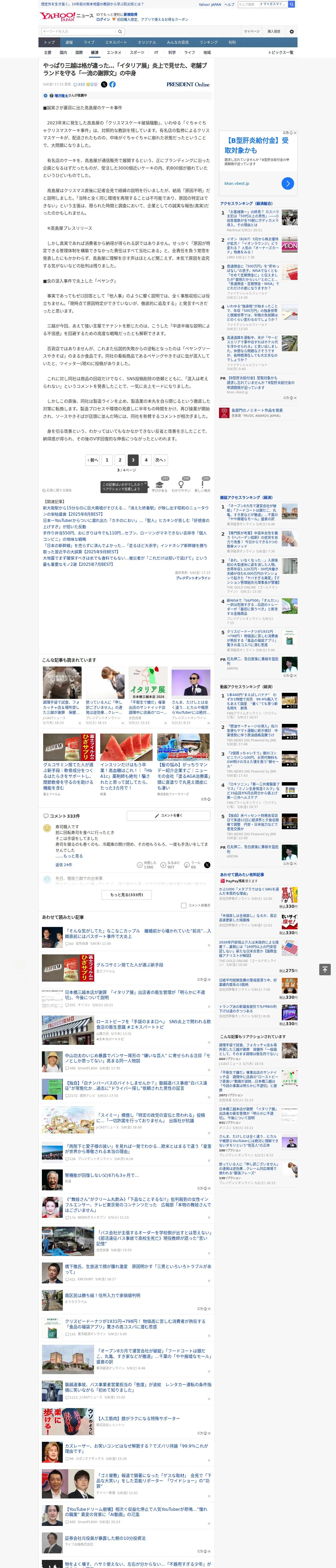Click the 新しい視点 reaction icon
This screenshot has height=1568, width=336.
[203, 484]
